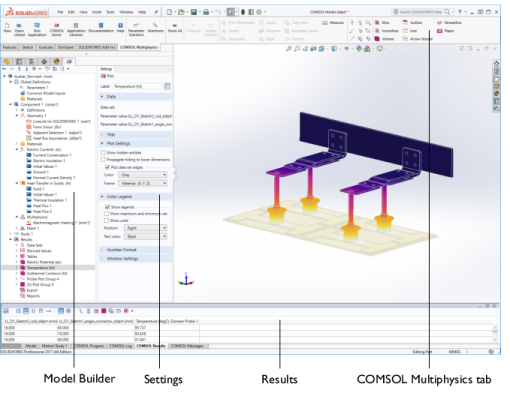Select the Mesh 1 node
510x402 pixels.
click(33, 228)
